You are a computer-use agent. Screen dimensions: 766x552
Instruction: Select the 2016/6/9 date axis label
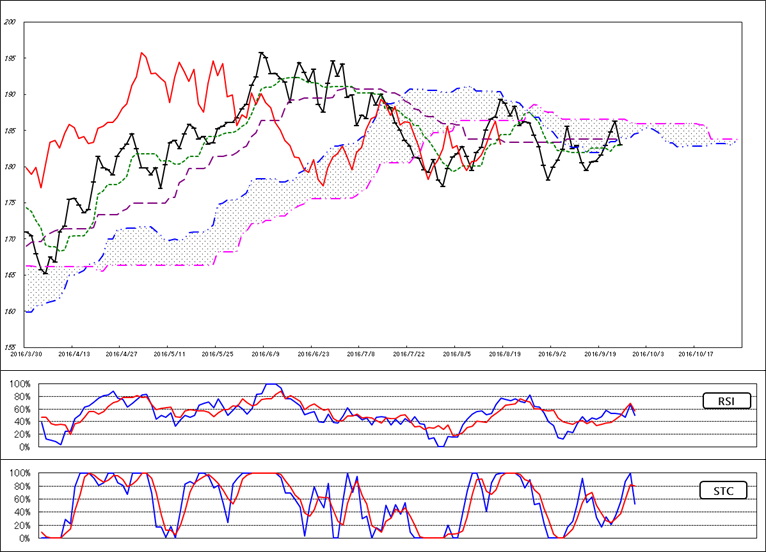point(265,353)
